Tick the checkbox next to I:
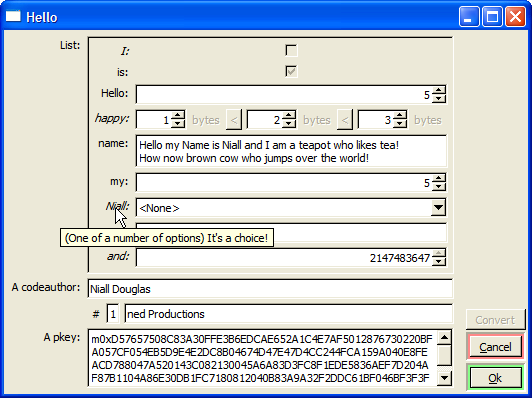Screen dimensions: 532x398 pos(291,51)
